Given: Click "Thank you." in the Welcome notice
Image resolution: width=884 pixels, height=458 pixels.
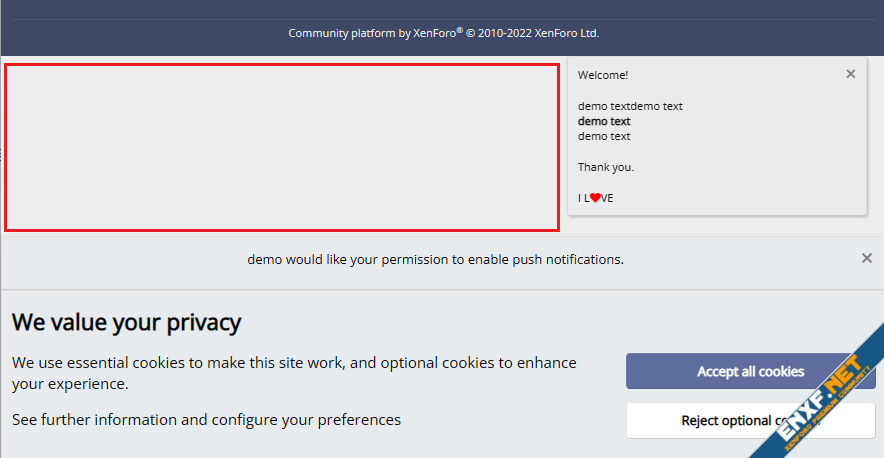Looking at the screenshot, I should click(x=606, y=167).
